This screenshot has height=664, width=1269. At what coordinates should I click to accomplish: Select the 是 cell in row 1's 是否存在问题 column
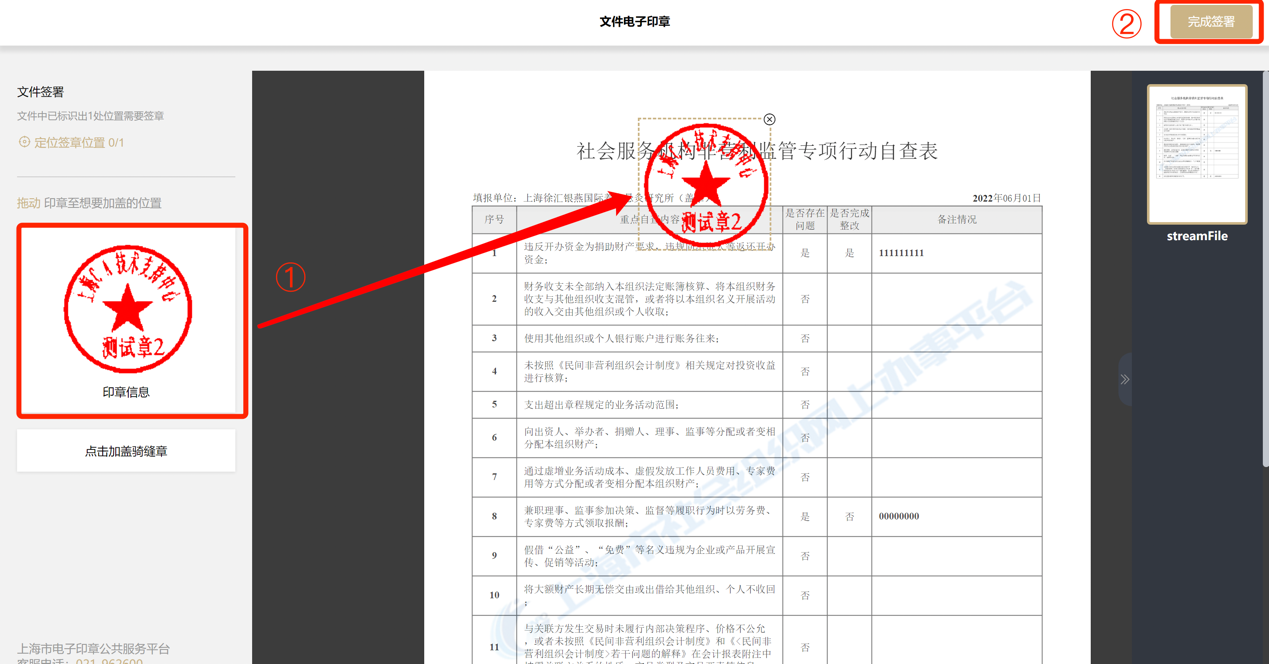point(804,254)
